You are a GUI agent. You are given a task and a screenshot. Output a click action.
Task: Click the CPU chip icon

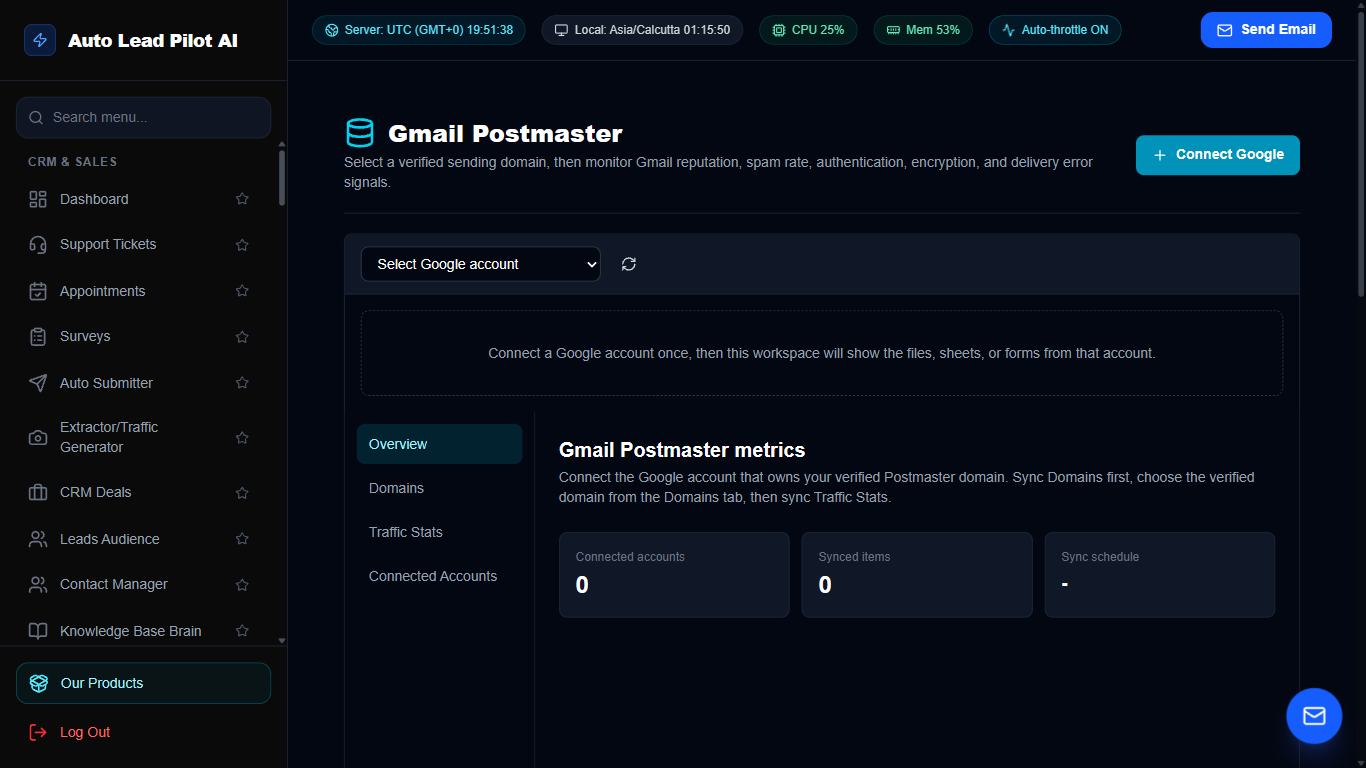pos(779,30)
